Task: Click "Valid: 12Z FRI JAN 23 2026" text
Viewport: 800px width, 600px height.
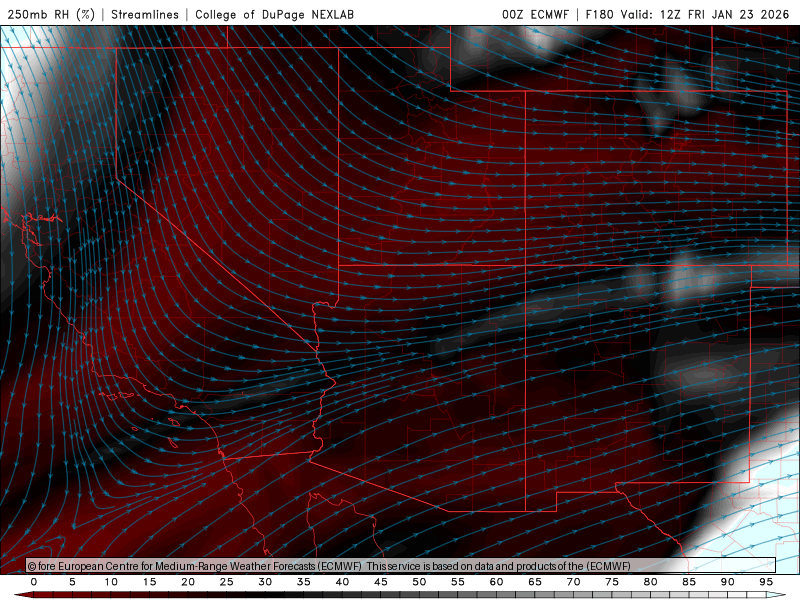Action: pos(705,14)
